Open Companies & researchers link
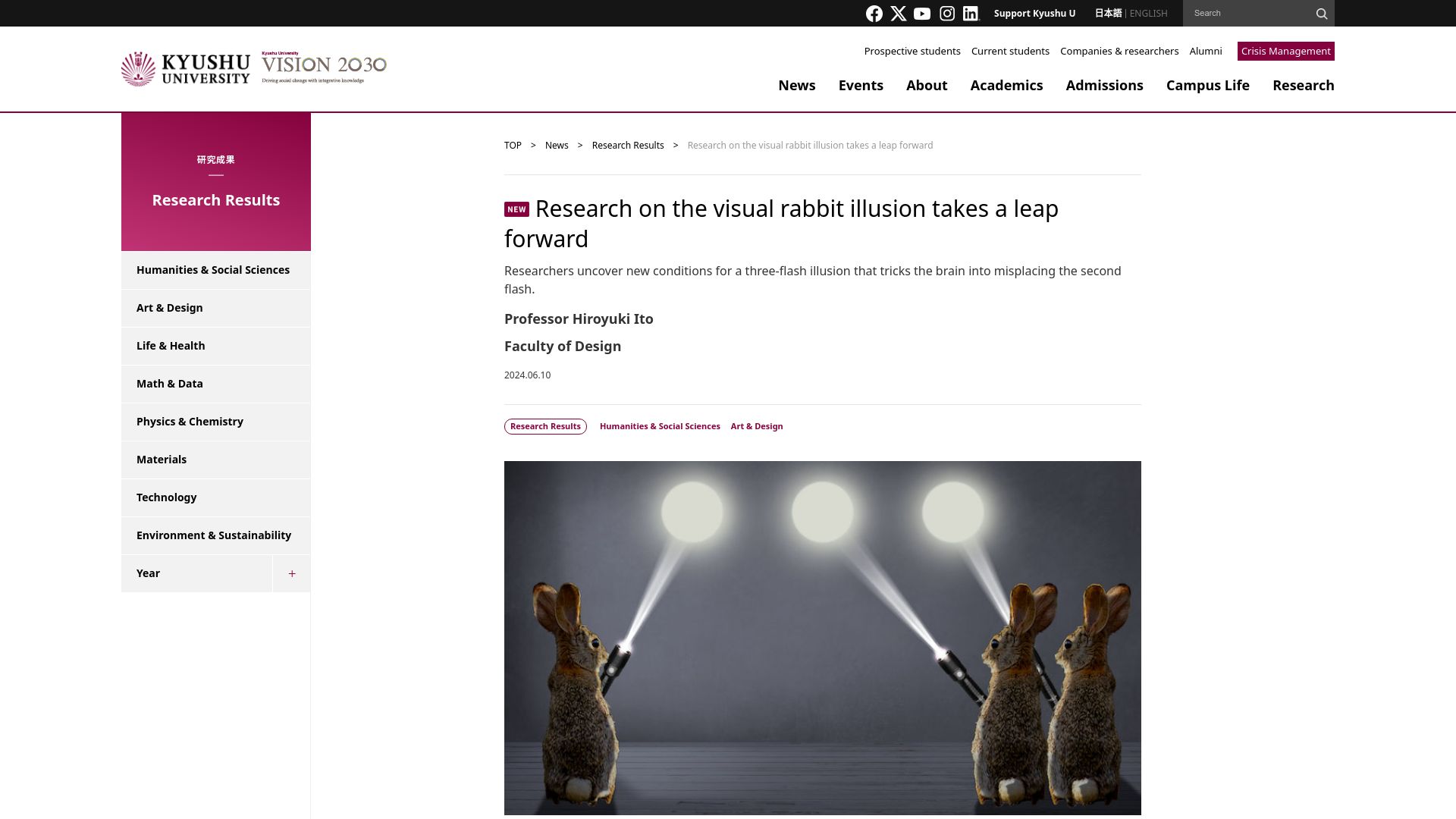Image resolution: width=1456 pixels, height=819 pixels. point(1119,52)
